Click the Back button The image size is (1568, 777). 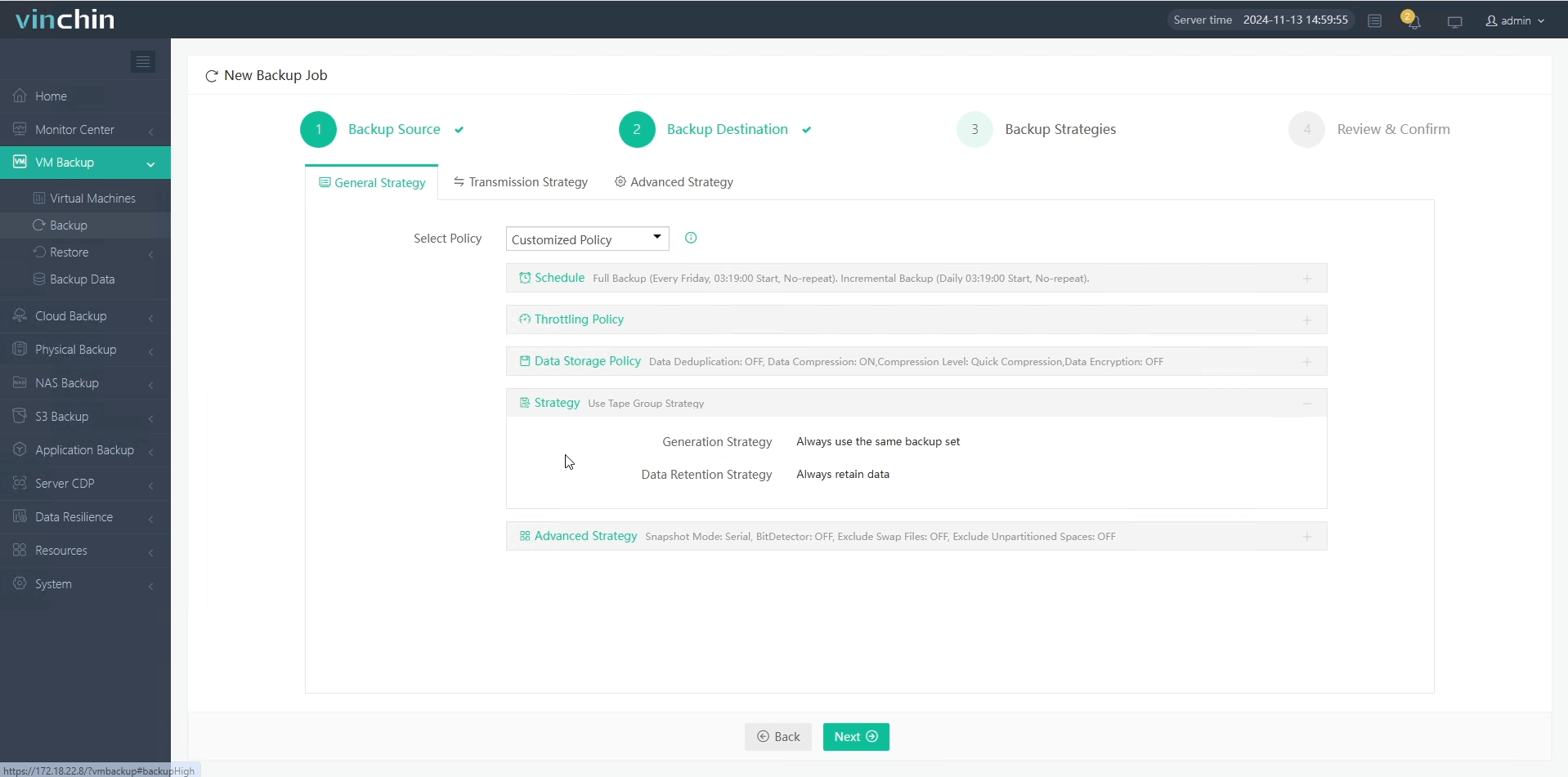pyautogui.click(x=778, y=736)
